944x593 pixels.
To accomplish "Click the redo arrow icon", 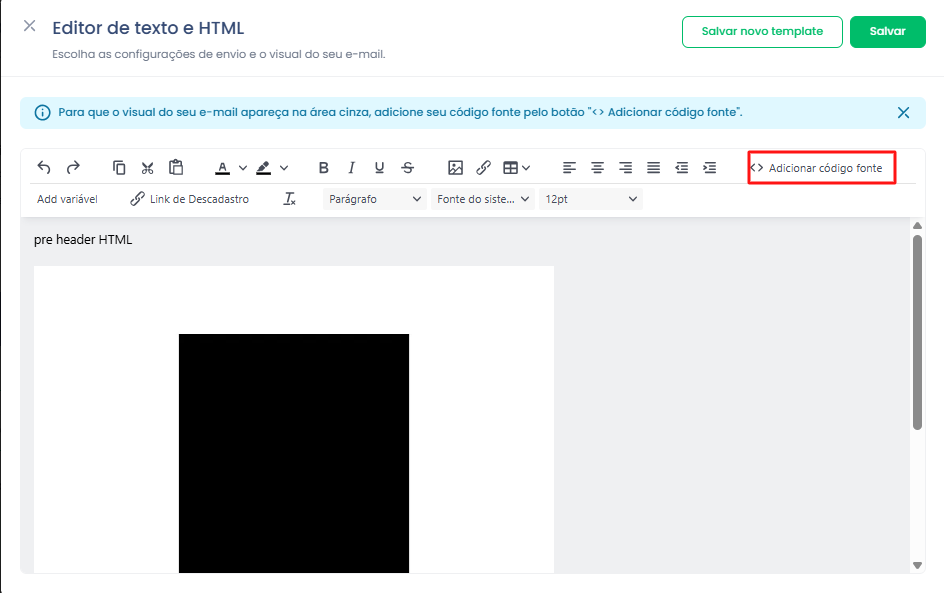I will 73,167.
